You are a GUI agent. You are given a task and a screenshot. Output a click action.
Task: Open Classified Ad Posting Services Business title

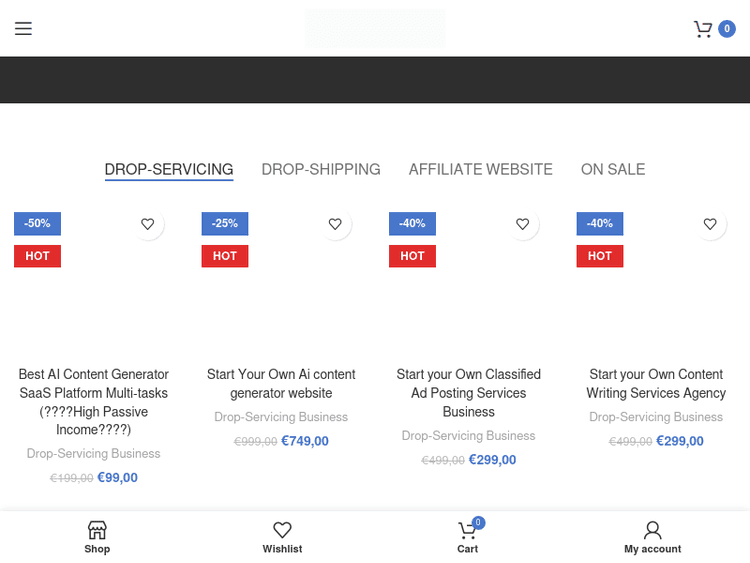(468, 392)
